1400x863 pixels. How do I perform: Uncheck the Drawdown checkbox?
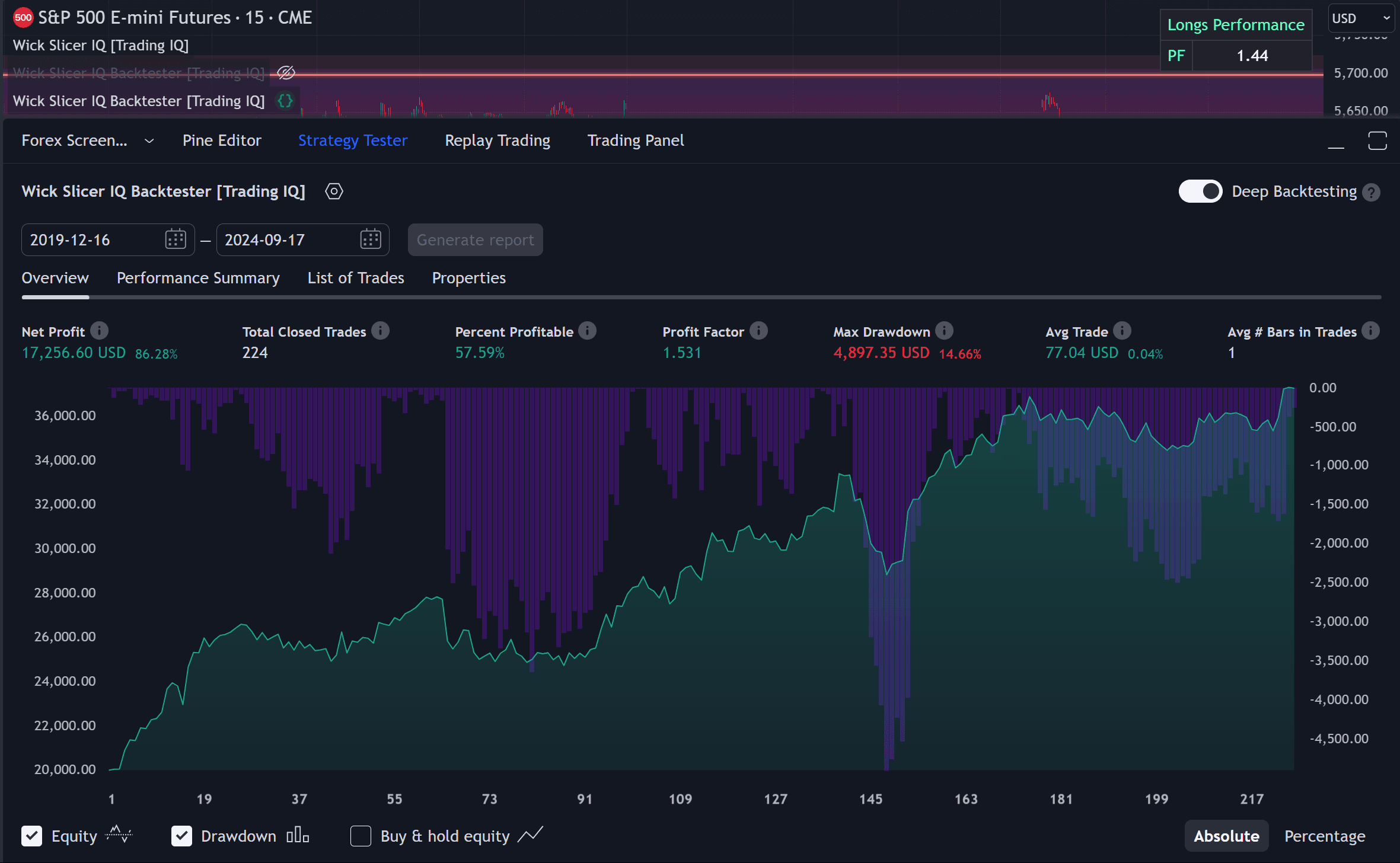[181, 836]
